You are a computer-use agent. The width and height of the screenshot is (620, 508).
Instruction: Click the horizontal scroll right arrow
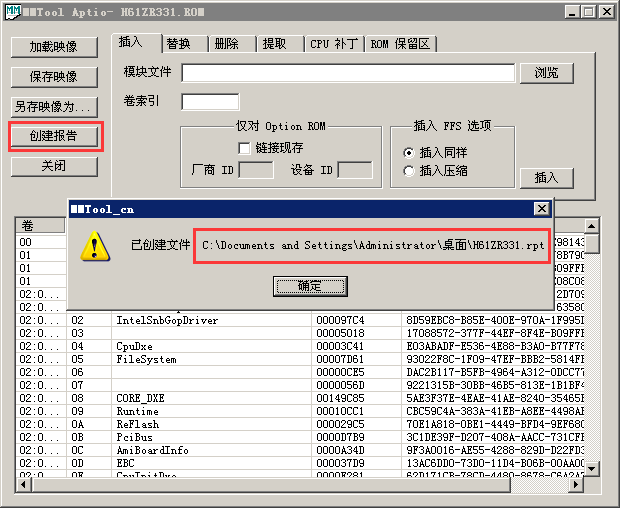(x=576, y=484)
